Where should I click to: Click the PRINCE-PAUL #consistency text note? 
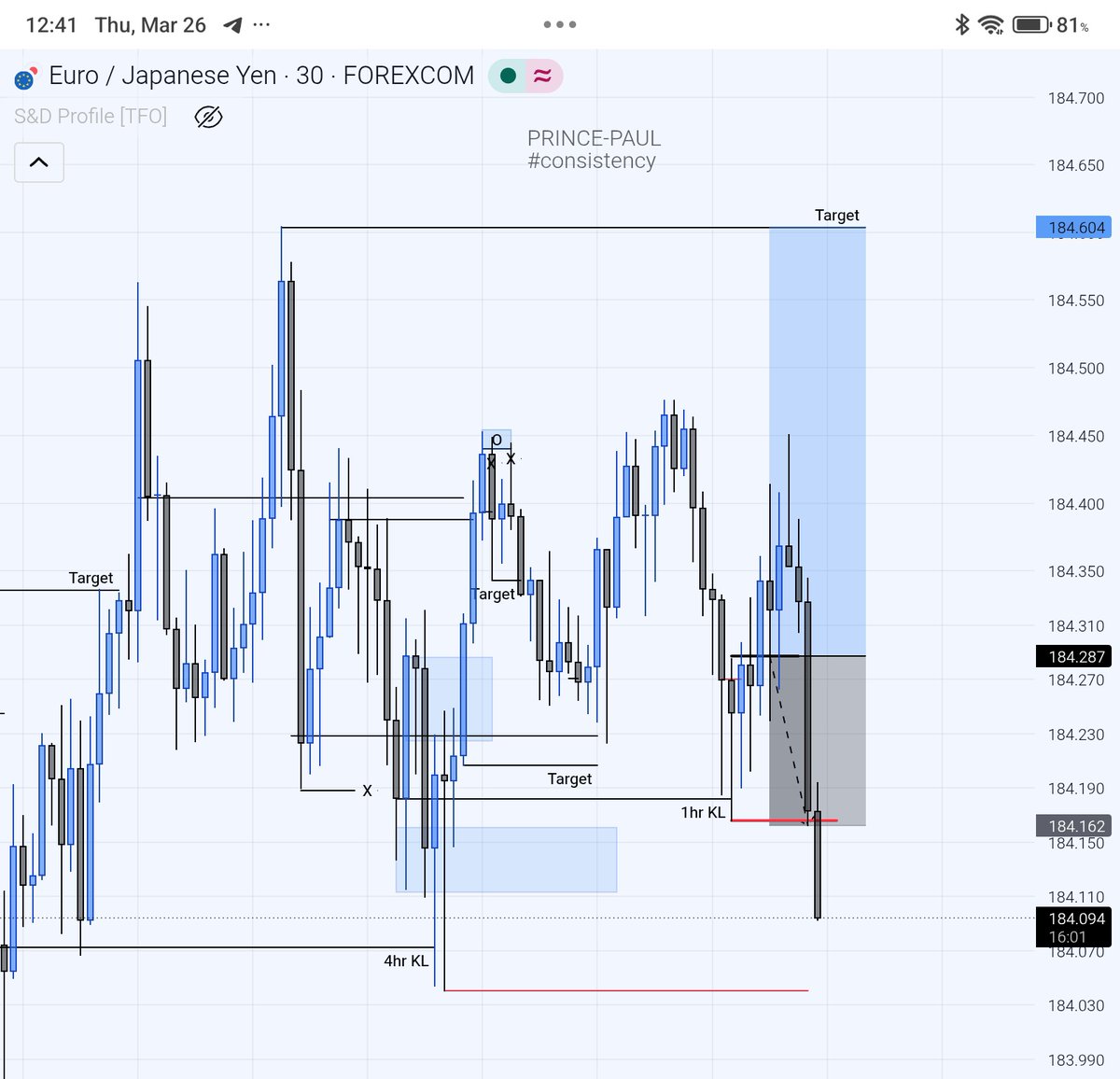pos(594,149)
